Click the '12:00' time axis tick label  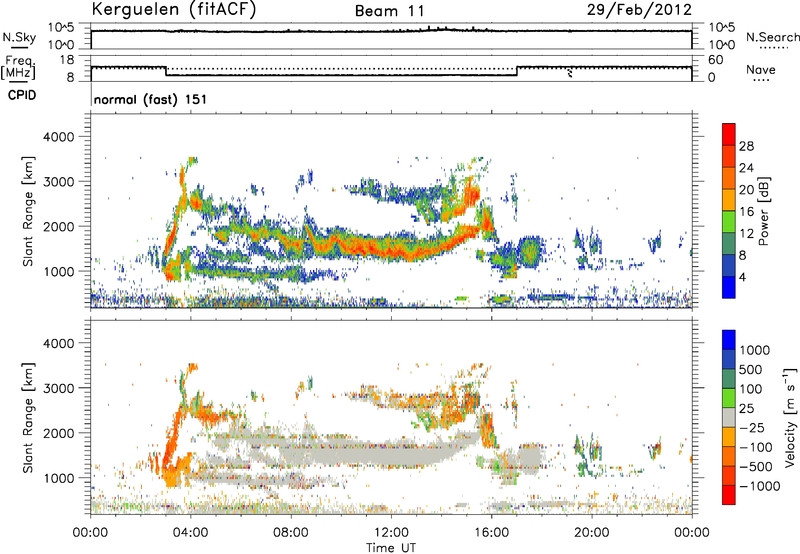(391, 533)
